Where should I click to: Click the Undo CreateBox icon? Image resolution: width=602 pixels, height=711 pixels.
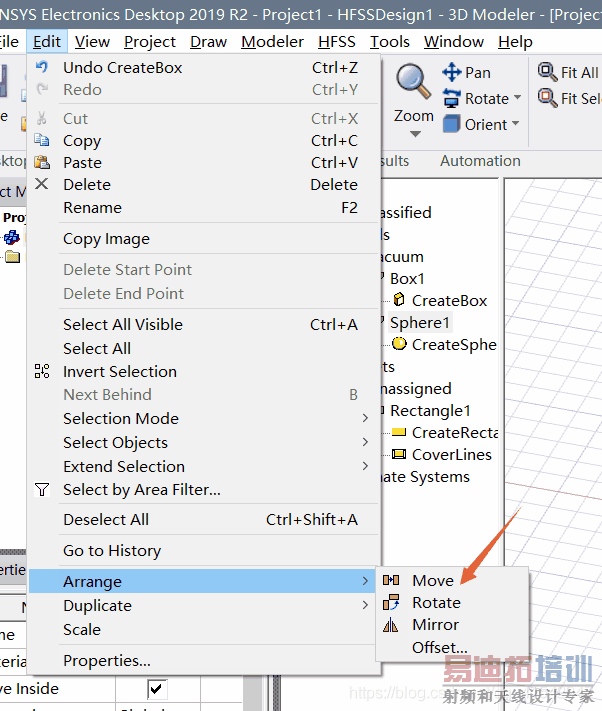pos(42,67)
